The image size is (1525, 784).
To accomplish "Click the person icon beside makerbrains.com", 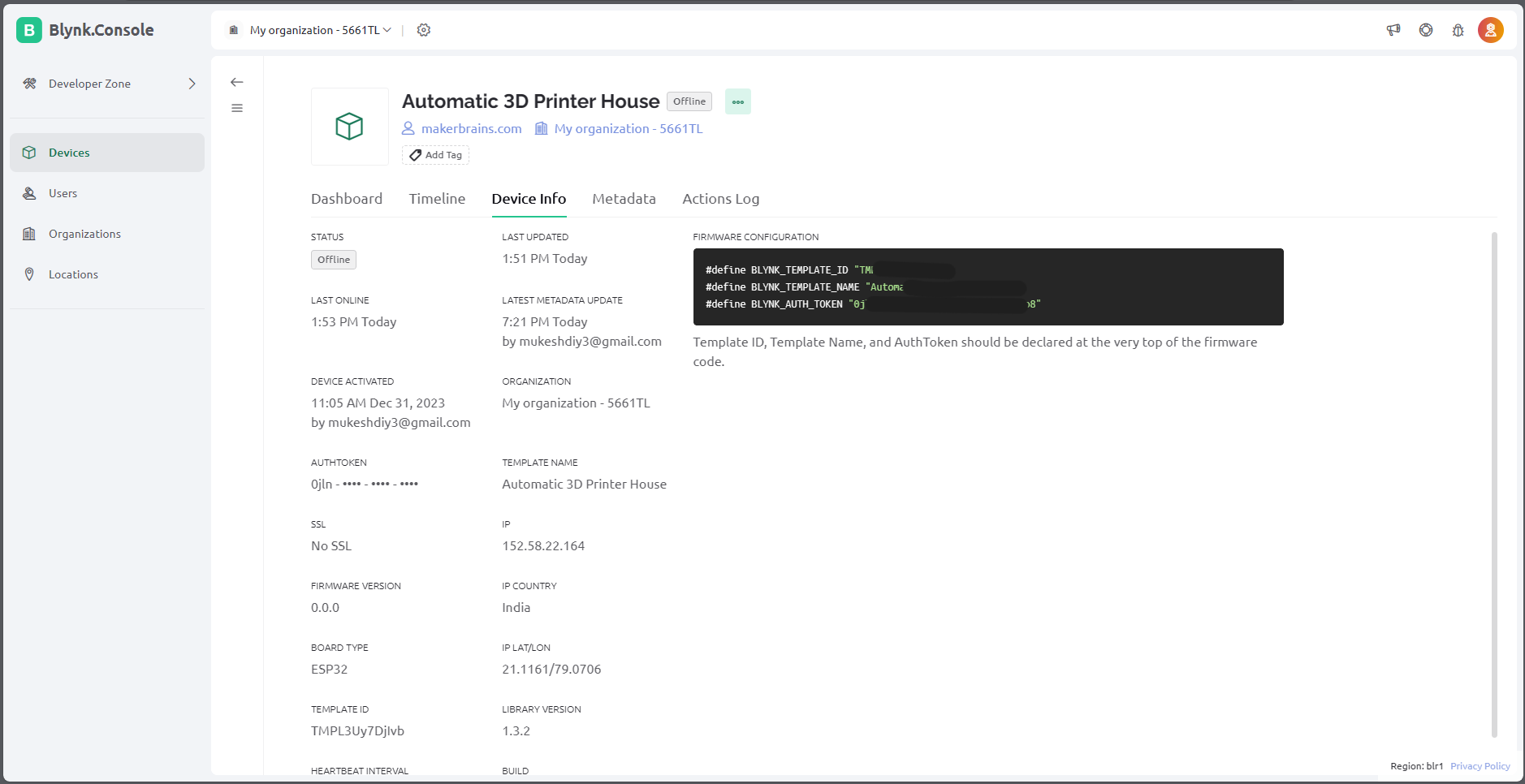I will coord(408,128).
